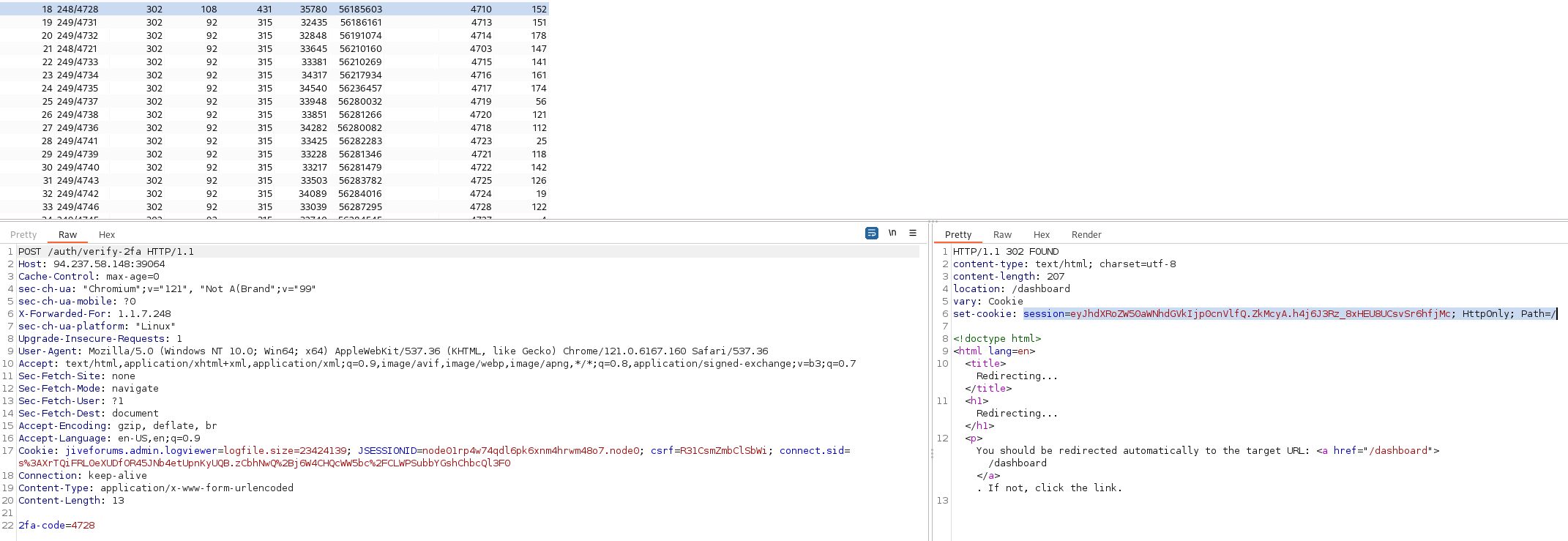Click the Connection: keep-alive header
The image size is (1568, 541).
[x=83, y=475]
